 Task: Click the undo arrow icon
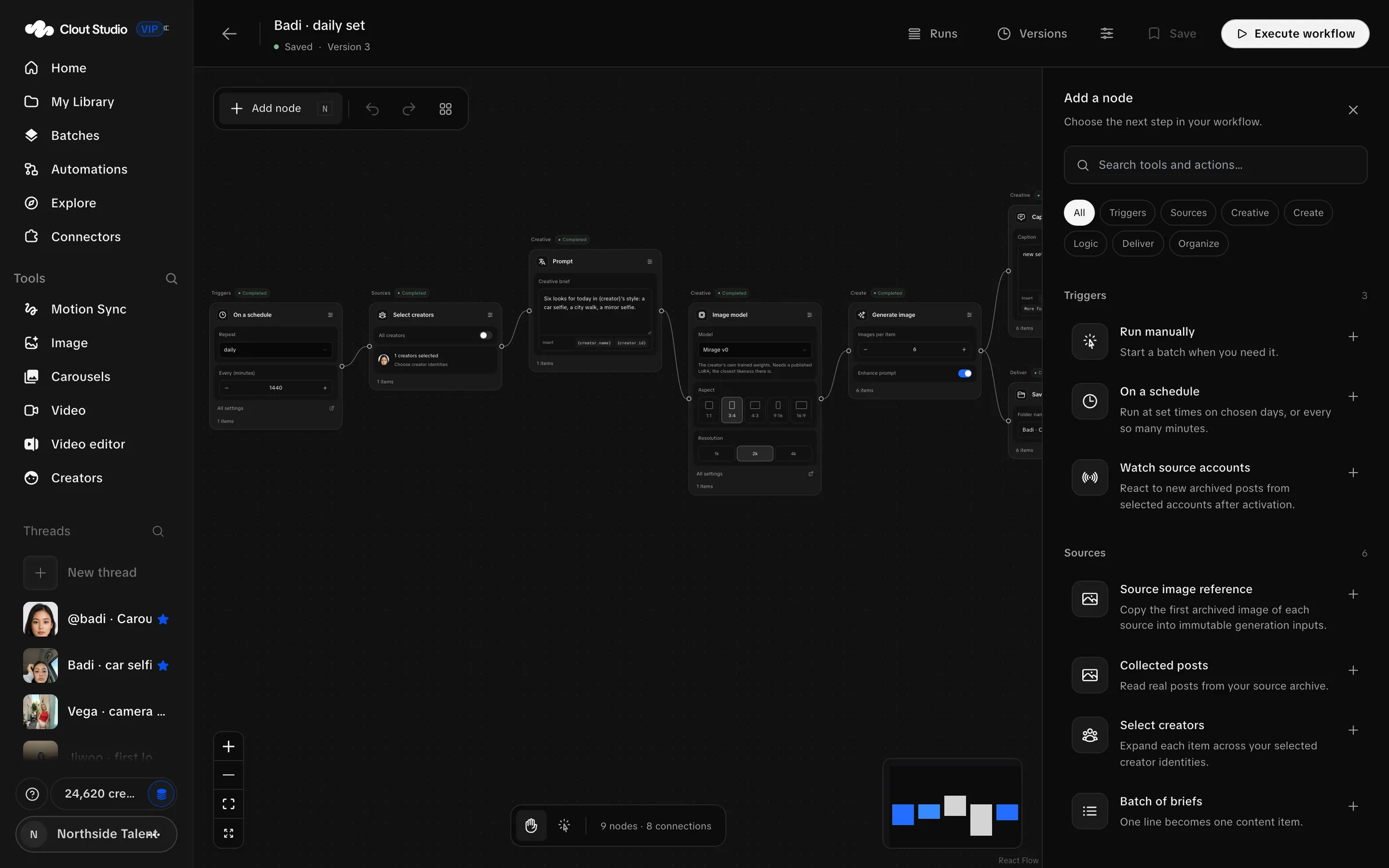pyautogui.click(x=372, y=109)
